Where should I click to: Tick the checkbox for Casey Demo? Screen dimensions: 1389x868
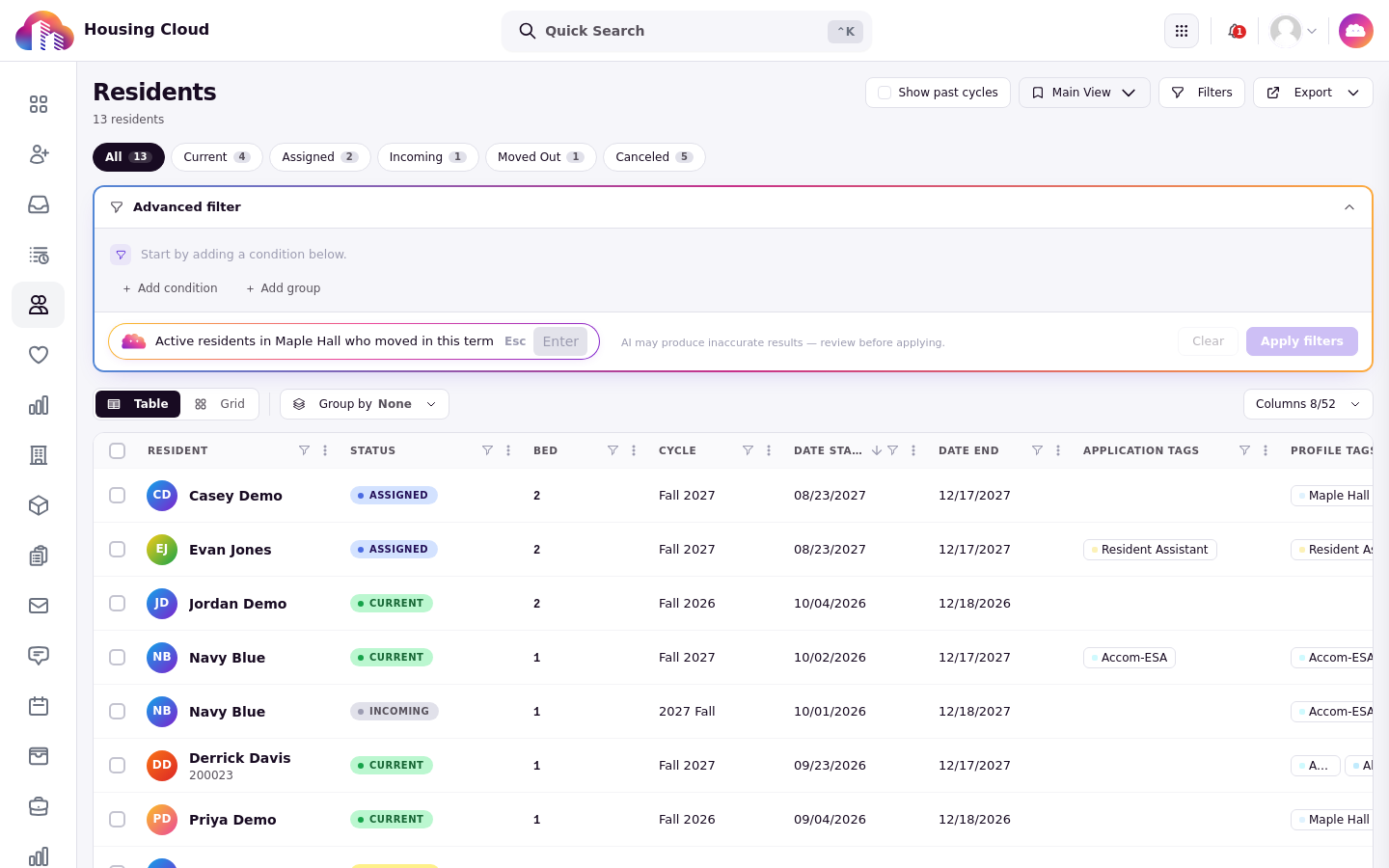pyautogui.click(x=118, y=495)
